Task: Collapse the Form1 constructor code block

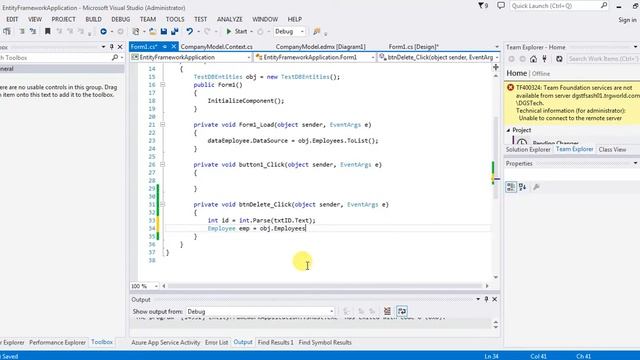Action: [x=162, y=85]
